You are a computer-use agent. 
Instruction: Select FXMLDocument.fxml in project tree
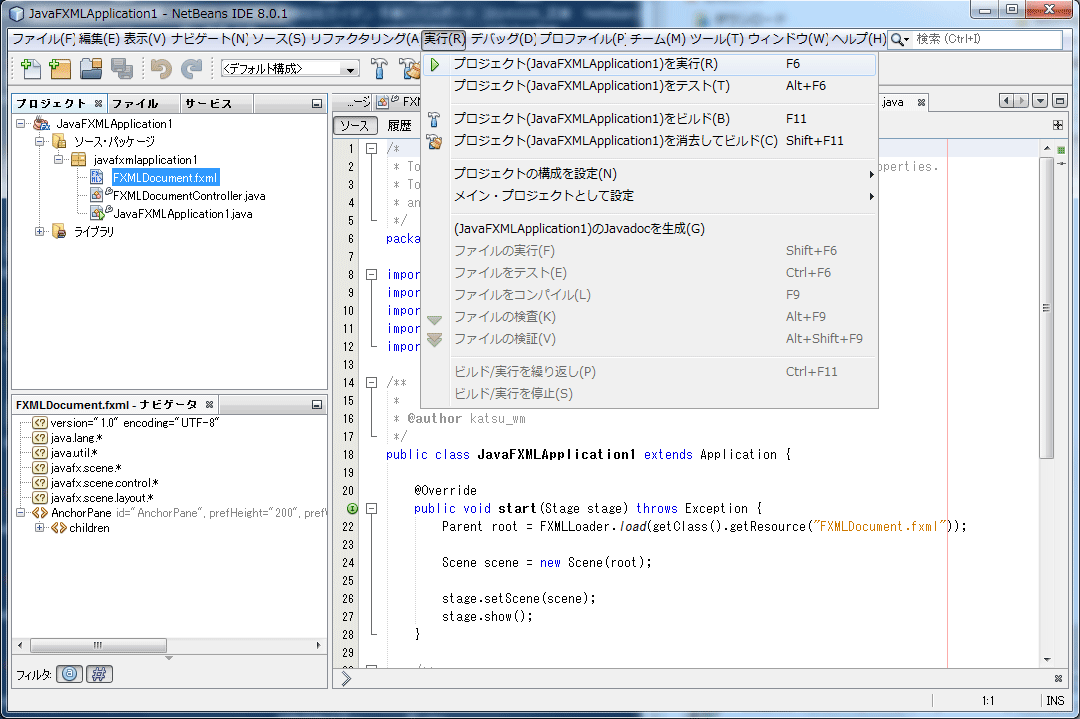point(165,178)
